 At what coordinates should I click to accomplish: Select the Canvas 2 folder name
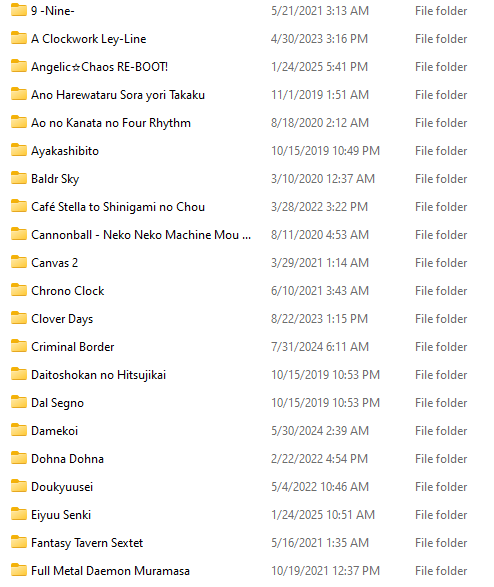(x=55, y=263)
